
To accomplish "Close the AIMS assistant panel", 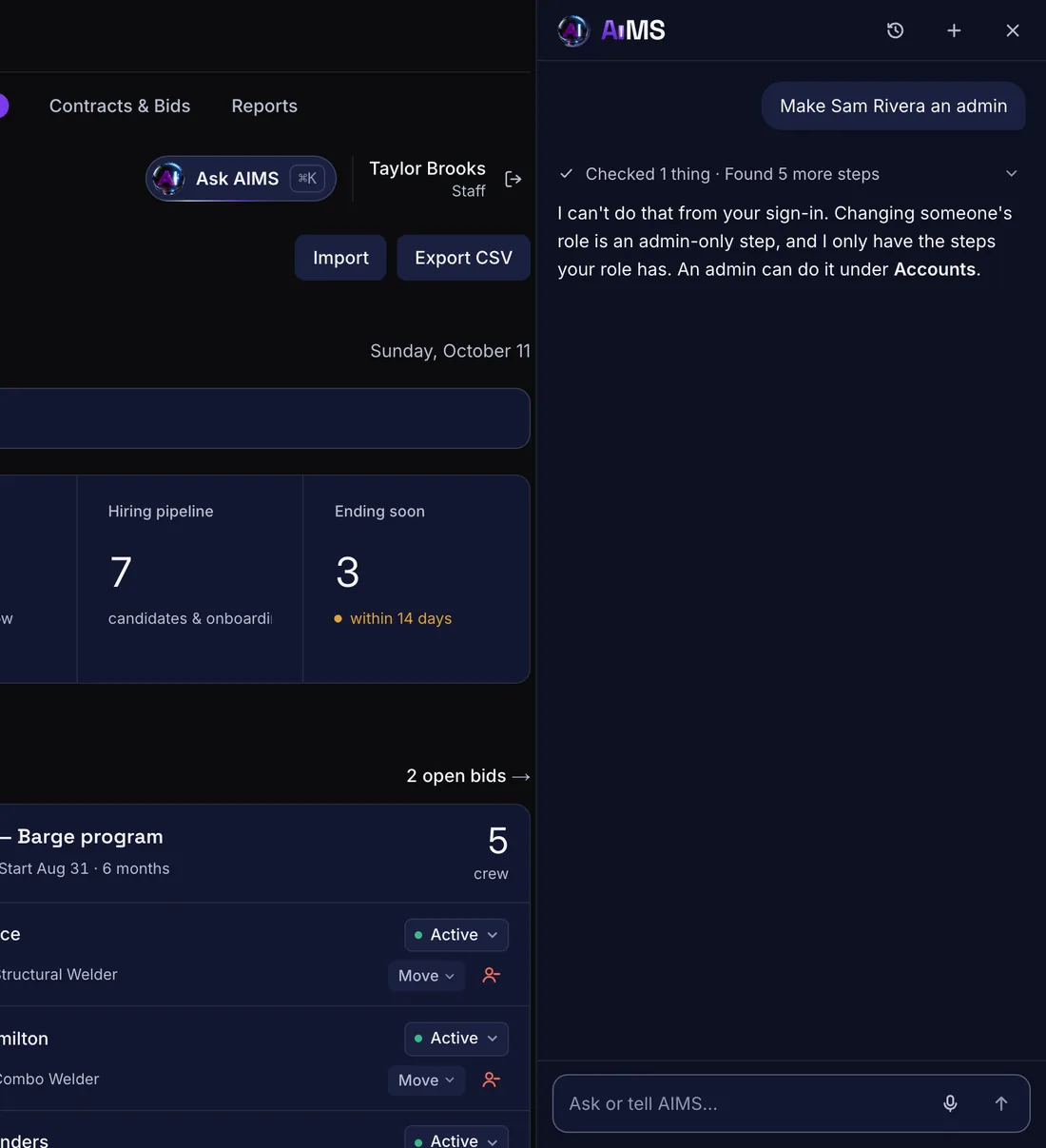I will point(1013,30).
